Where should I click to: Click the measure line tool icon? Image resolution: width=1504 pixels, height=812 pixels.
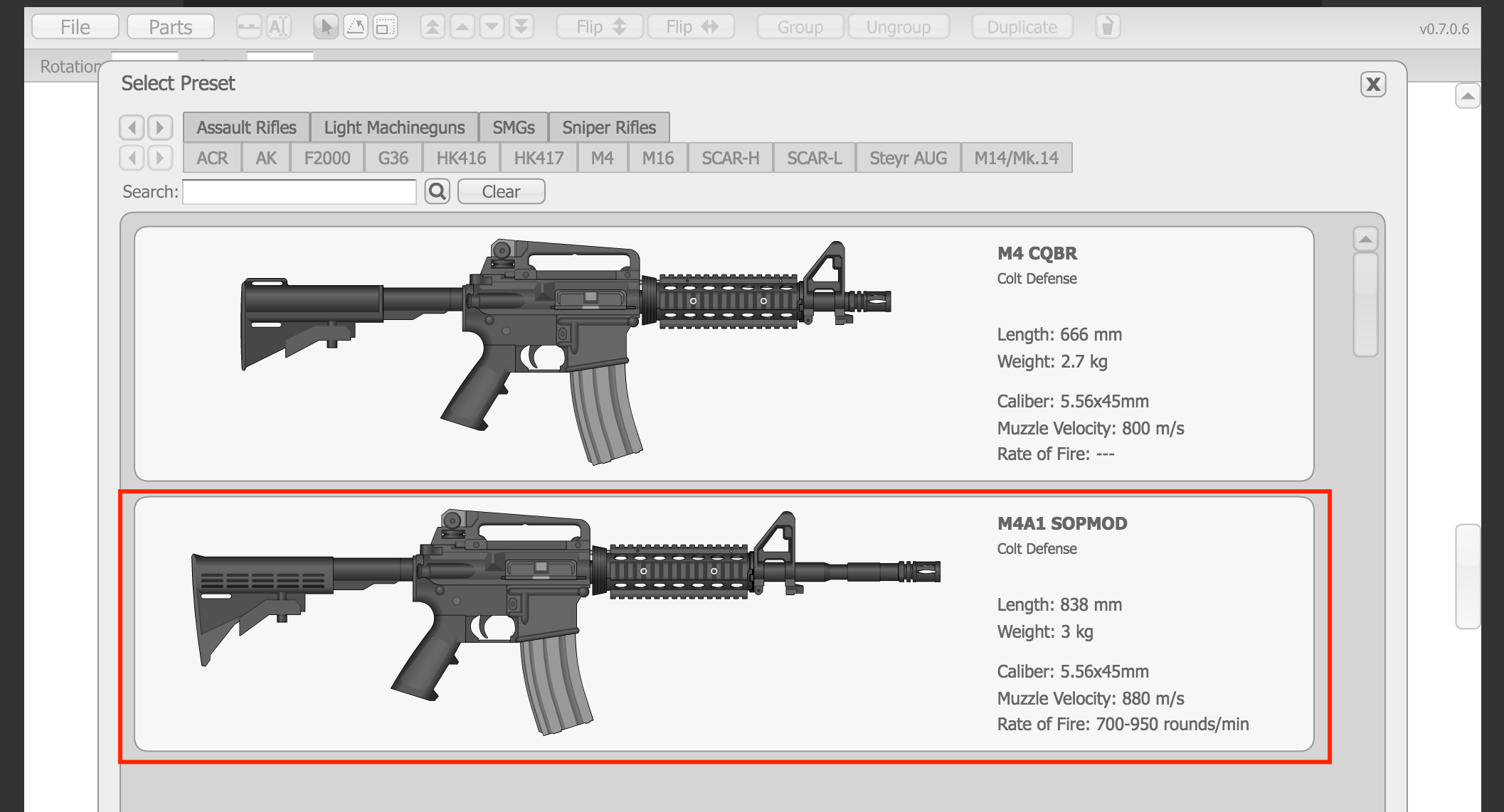[249, 27]
